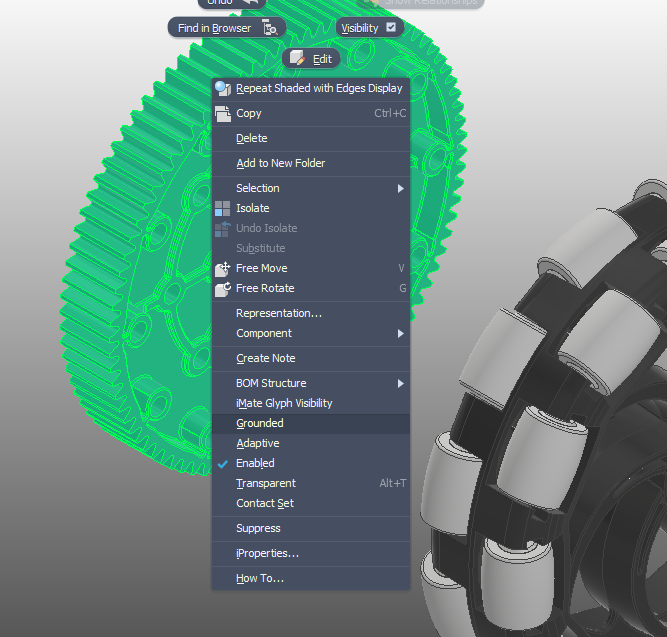The height and width of the screenshot is (637, 667).
Task: Select Contact Set option
Action: point(311,503)
